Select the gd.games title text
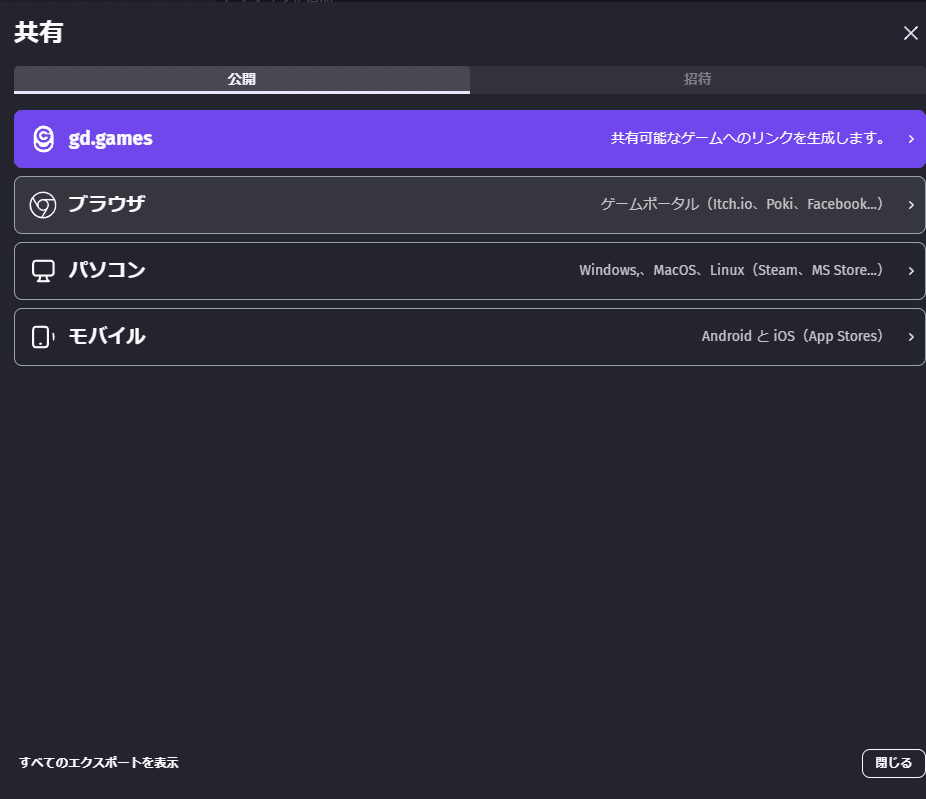This screenshot has height=799, width=926. (110, 139)
